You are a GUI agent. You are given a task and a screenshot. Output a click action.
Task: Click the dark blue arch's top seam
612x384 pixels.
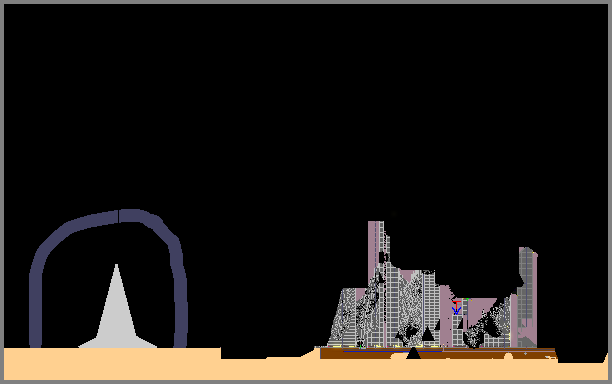coord(118,216)
